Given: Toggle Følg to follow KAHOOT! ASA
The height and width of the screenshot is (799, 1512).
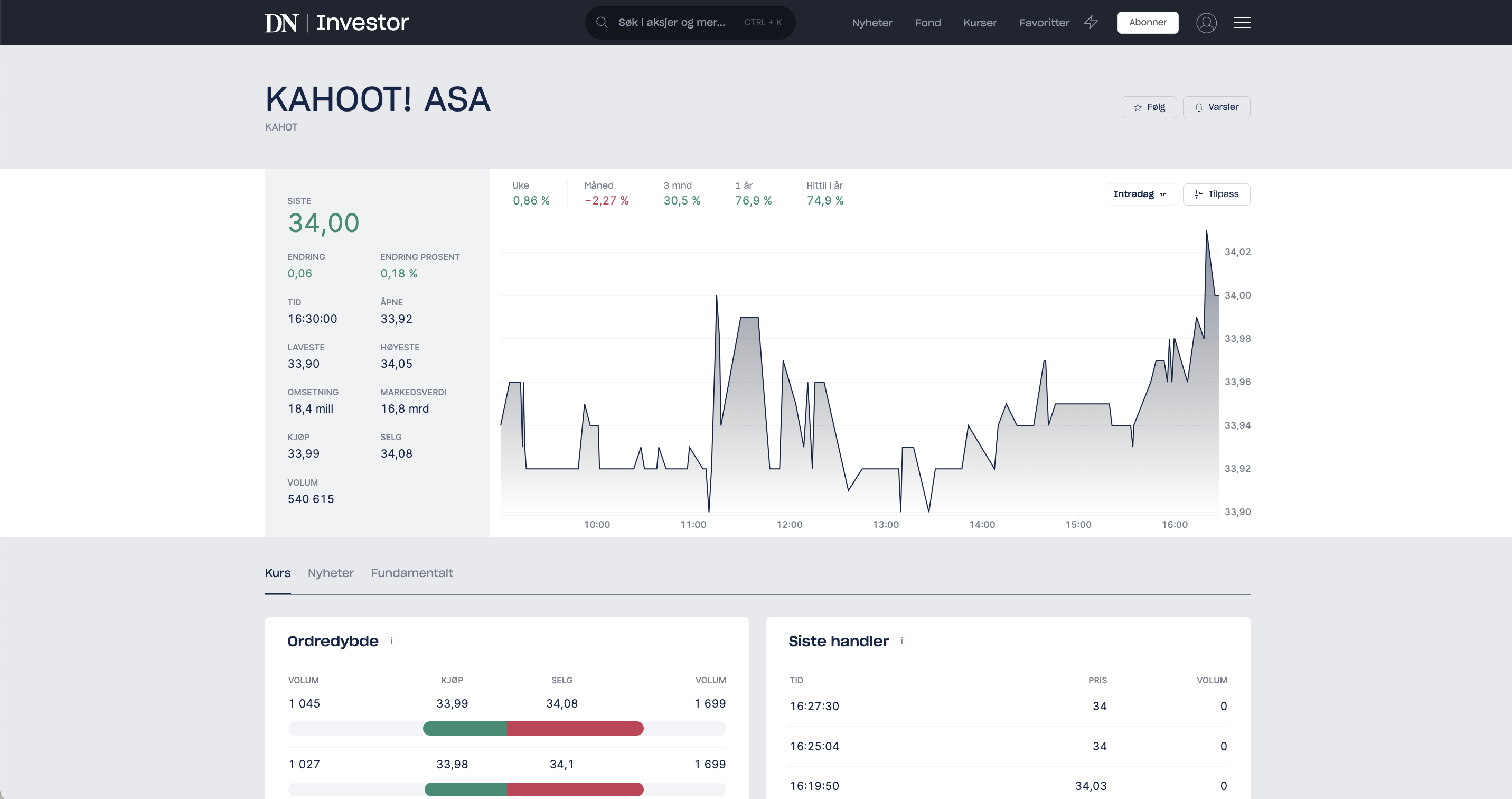Looking at the screenshot, I should coord(1148,107).
